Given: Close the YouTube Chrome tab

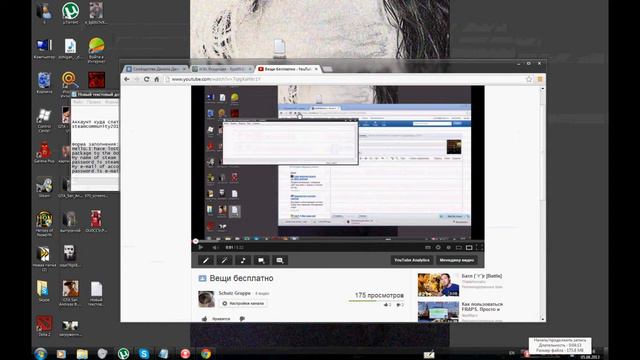Looking at the screenshot, I should pyautogui.click(x=316, y=69).
